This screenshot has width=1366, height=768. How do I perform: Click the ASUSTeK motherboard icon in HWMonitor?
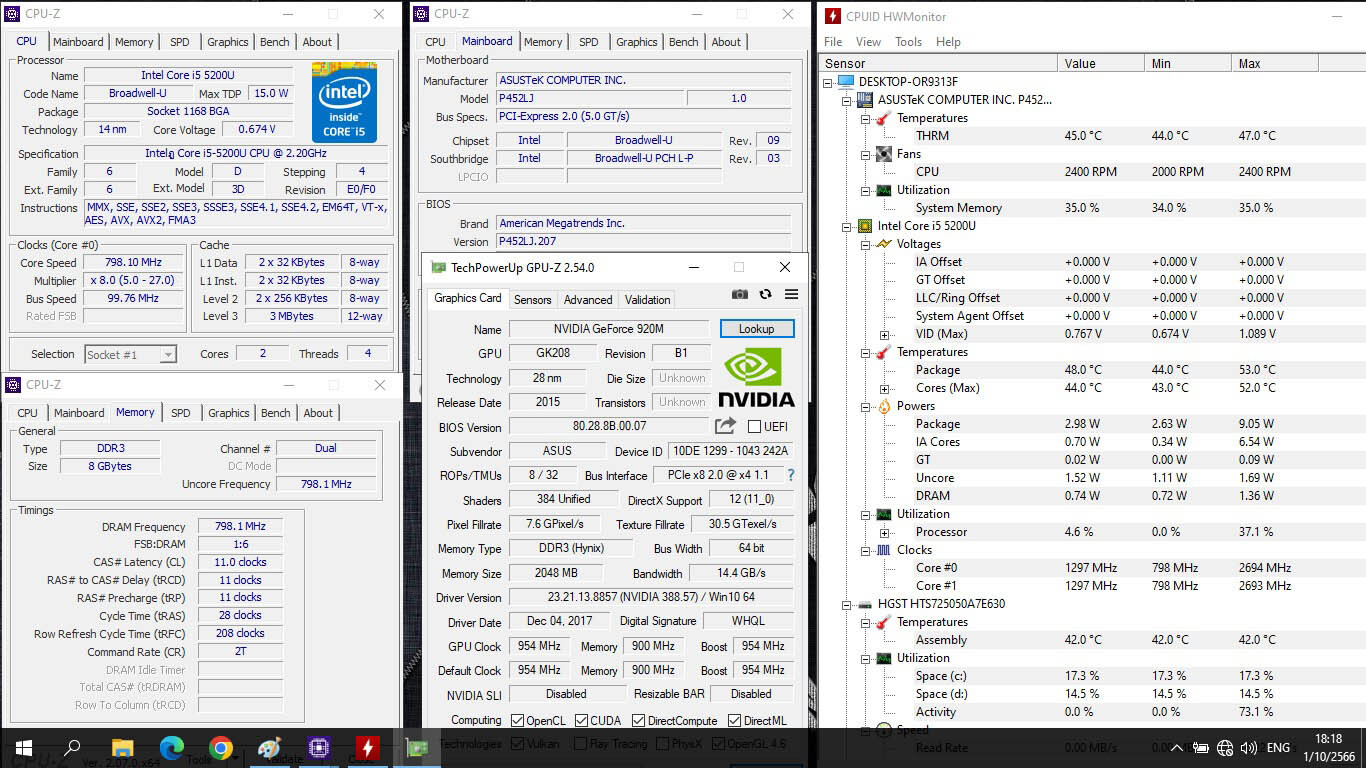[x=864, y=99]
